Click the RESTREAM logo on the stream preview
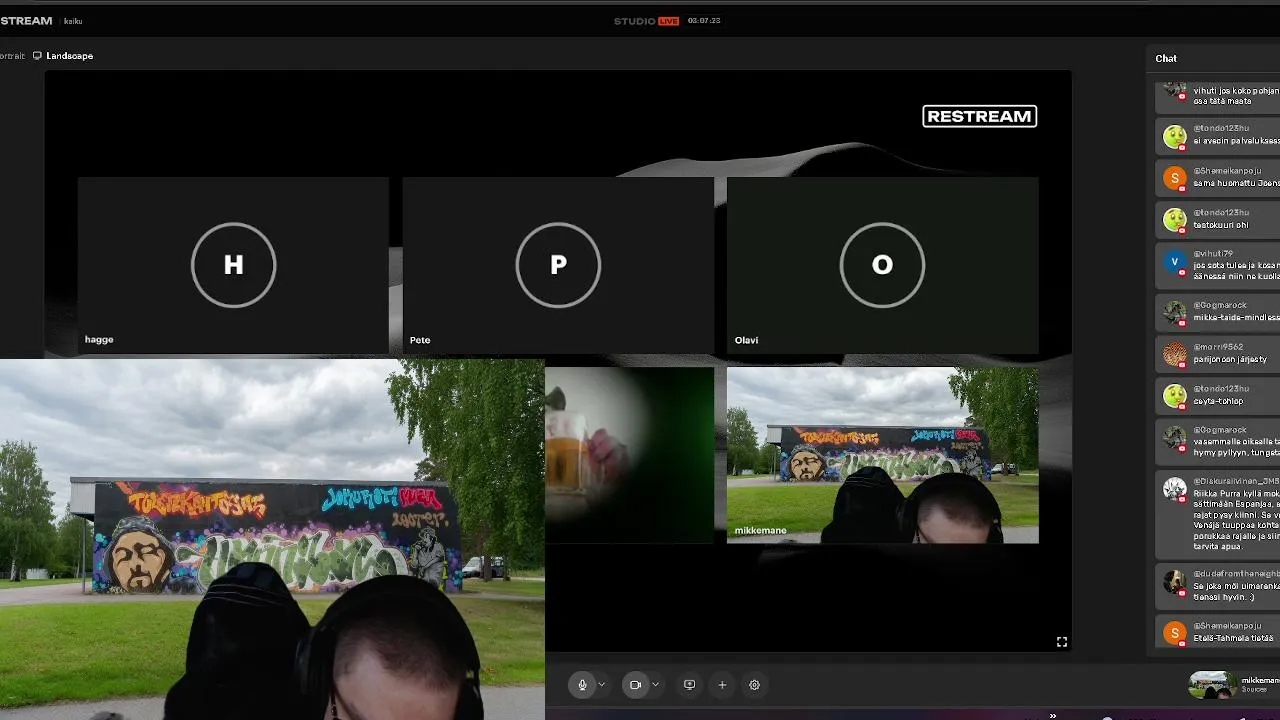The height and width of the screenshot is (720, 1280). coord(979,116)
